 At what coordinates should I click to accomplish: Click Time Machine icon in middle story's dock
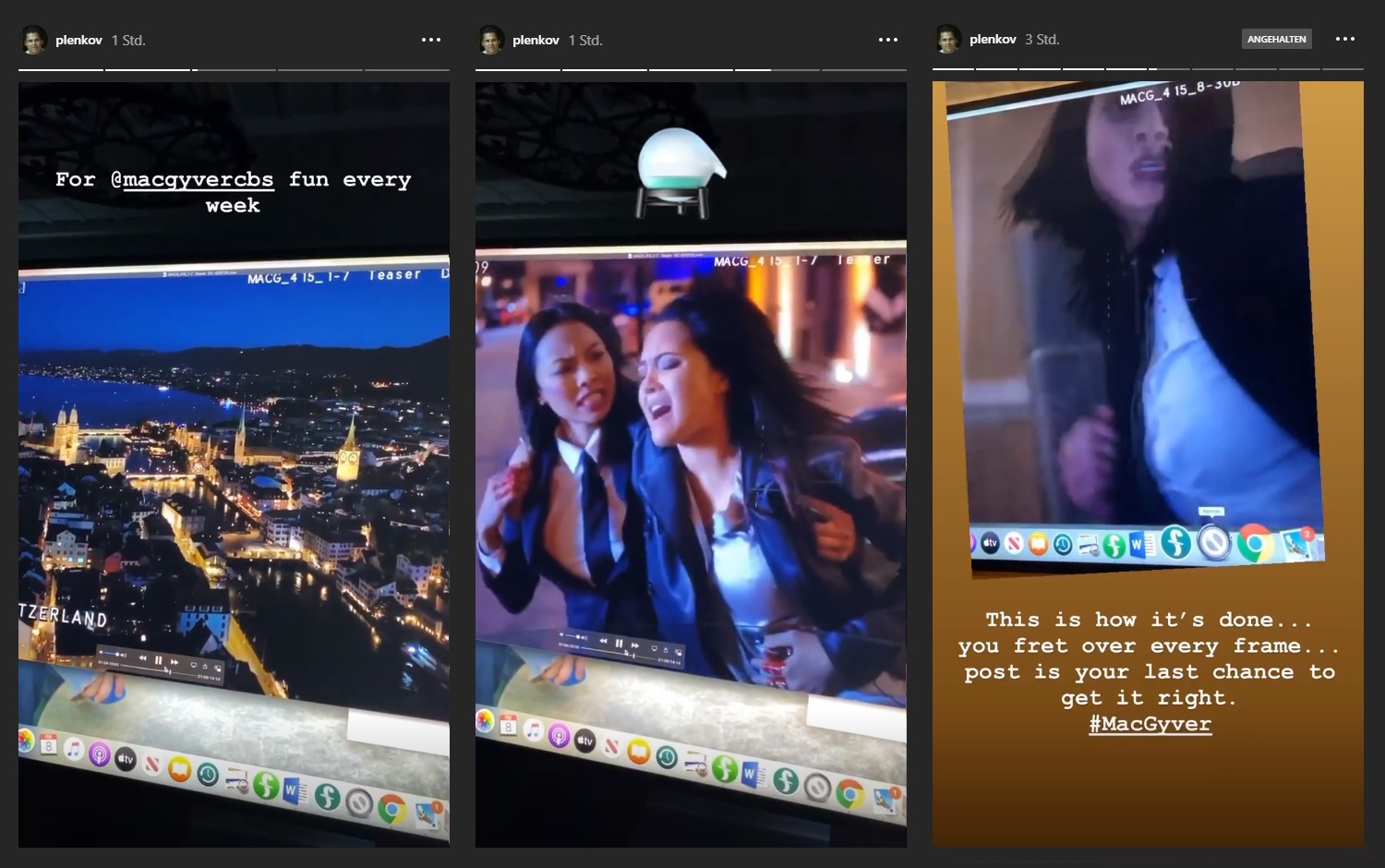coord(667,757)
